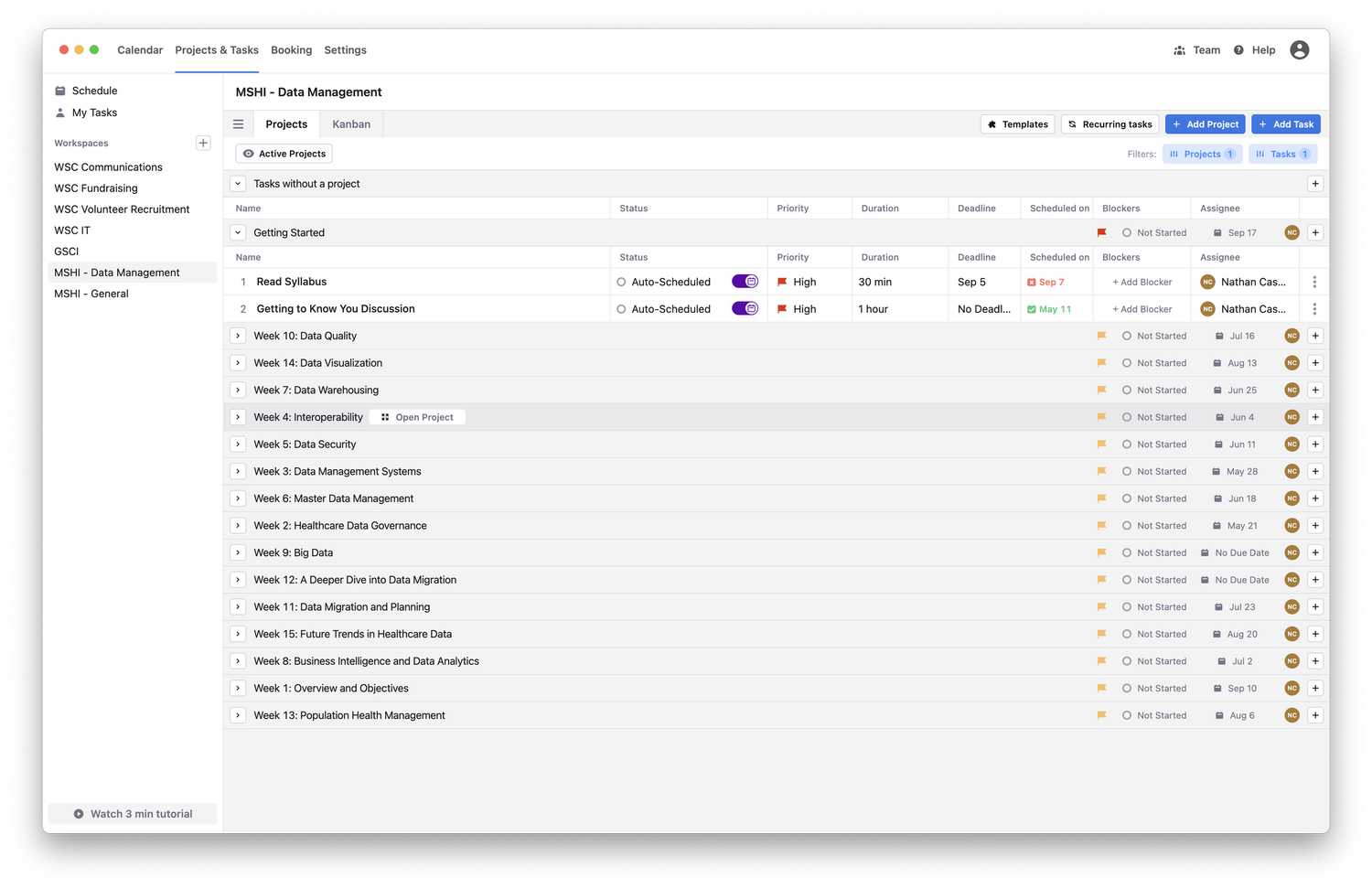This screenshot has height=889, width=1372.
Task: Collapse the Tasks without a project section
Action: (x=238, y=183)
